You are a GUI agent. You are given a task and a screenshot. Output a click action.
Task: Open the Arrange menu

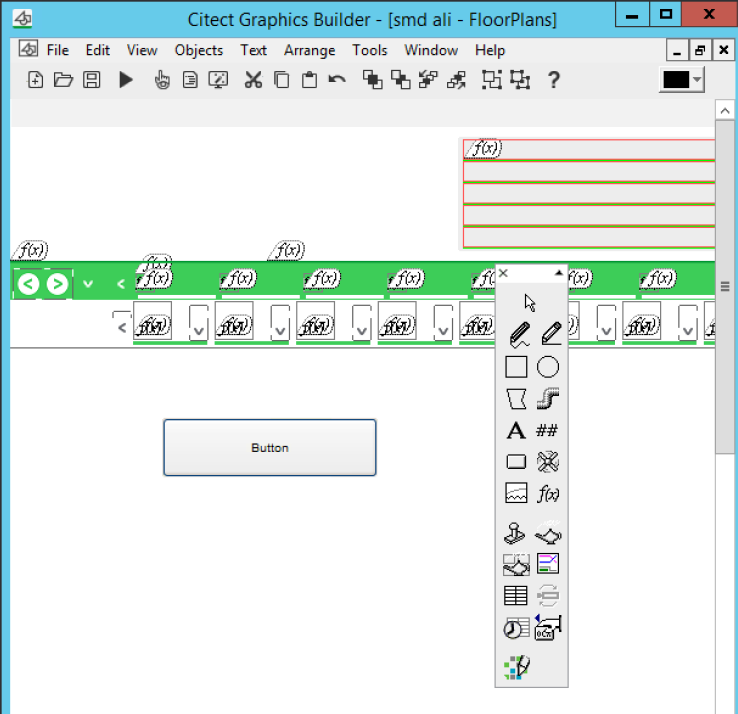(x=309, y=50)
